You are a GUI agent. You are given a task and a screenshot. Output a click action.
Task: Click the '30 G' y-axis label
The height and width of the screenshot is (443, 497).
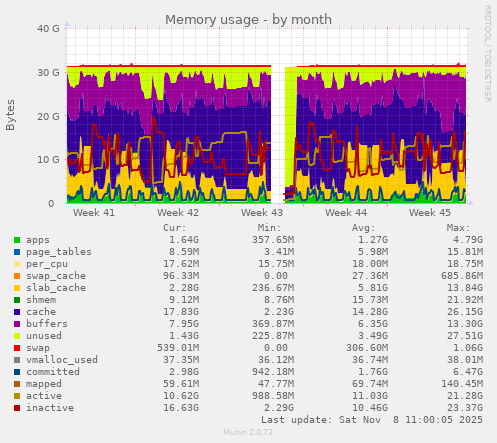click(48, 72)
